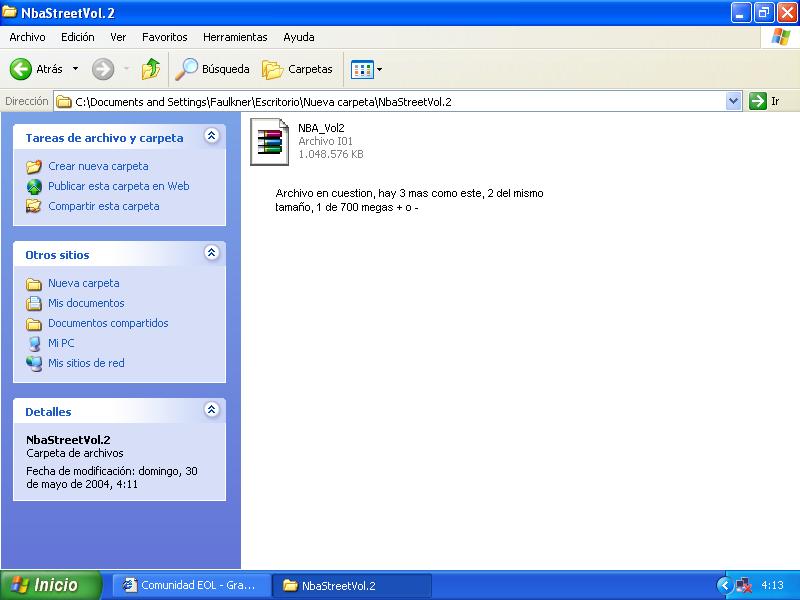Click Crear nueva carpeta link
800x600 pixels.
(98, 166)
